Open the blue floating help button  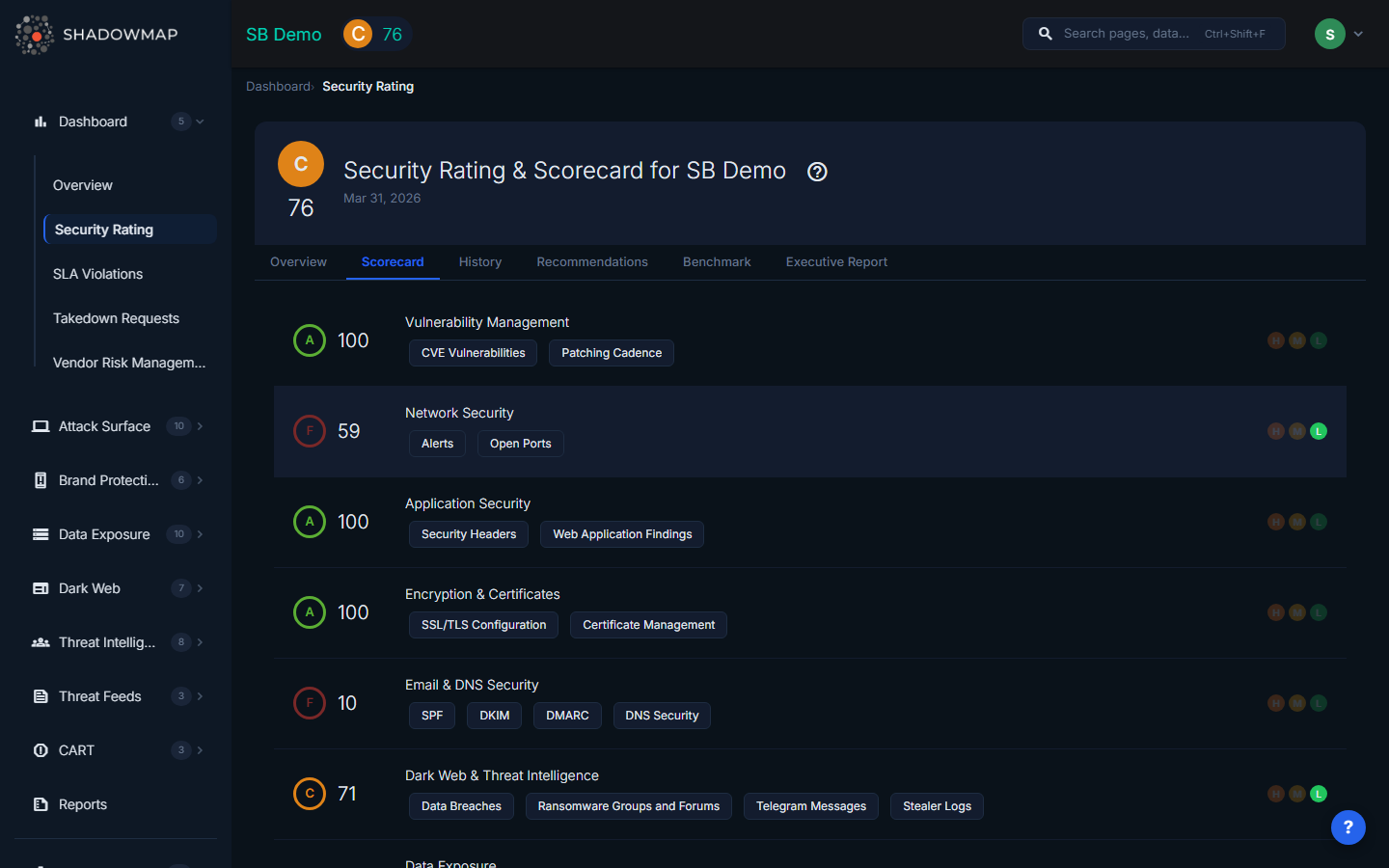[1348, 827]
